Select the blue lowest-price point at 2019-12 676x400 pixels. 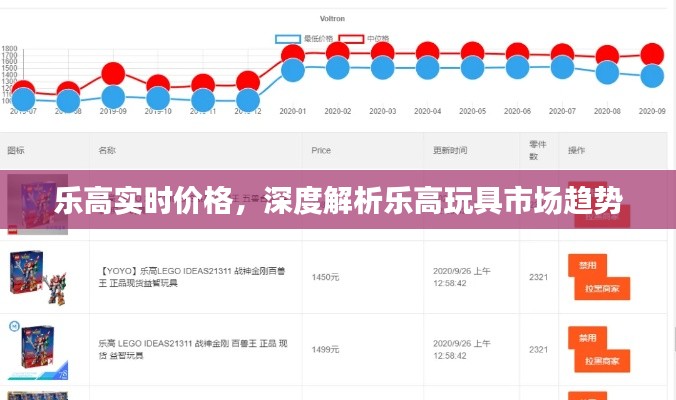point(248,100)
